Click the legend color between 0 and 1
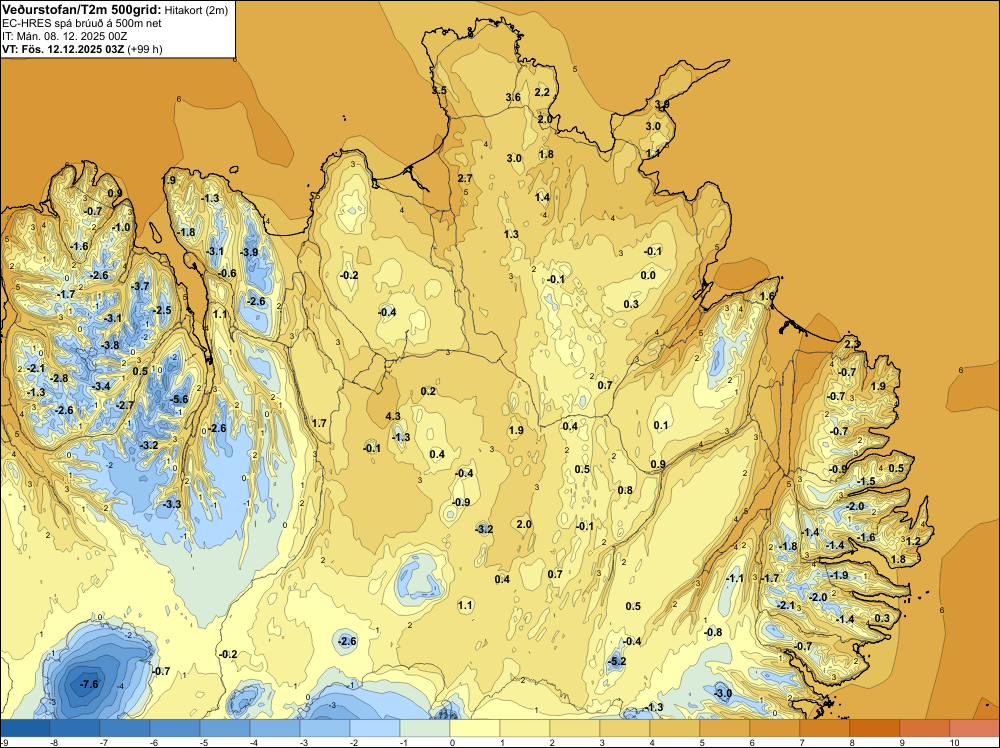Screen dimensions: 1000x748 (475, 728)
